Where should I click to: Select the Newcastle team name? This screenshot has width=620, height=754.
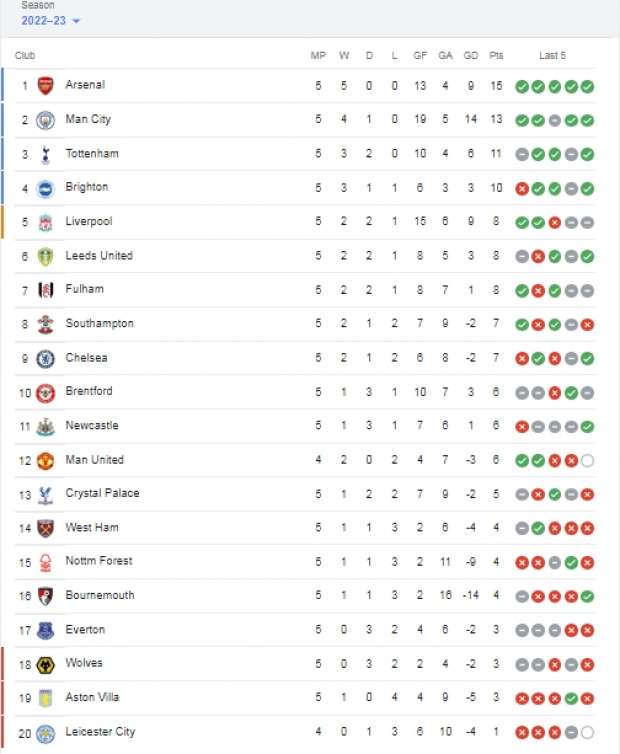(x=92, y=426)
